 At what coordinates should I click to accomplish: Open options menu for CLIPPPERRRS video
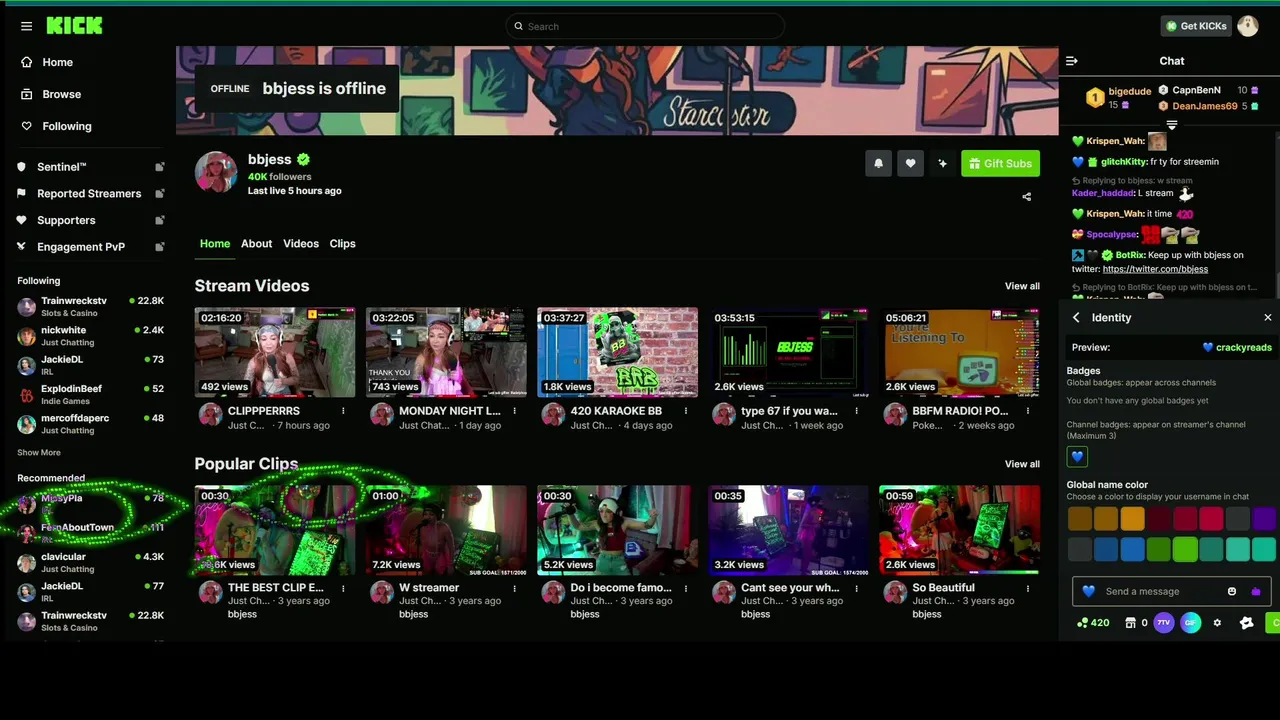[343, 411]
